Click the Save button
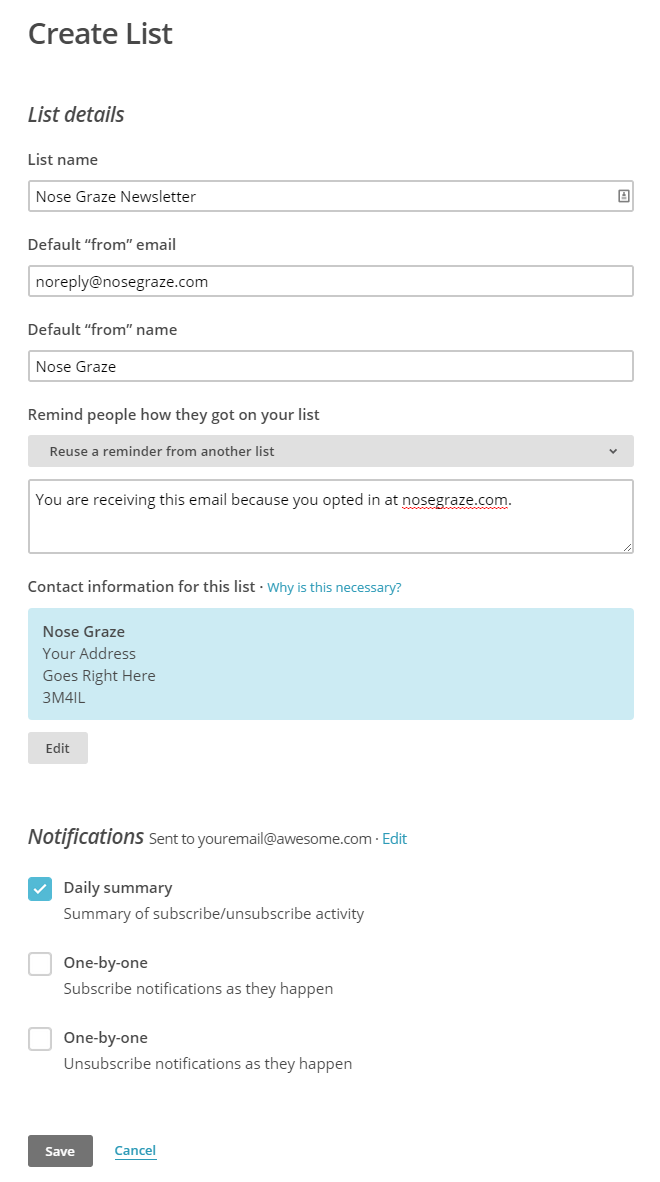660x1182 pixels. click(x=60, y=1151)
